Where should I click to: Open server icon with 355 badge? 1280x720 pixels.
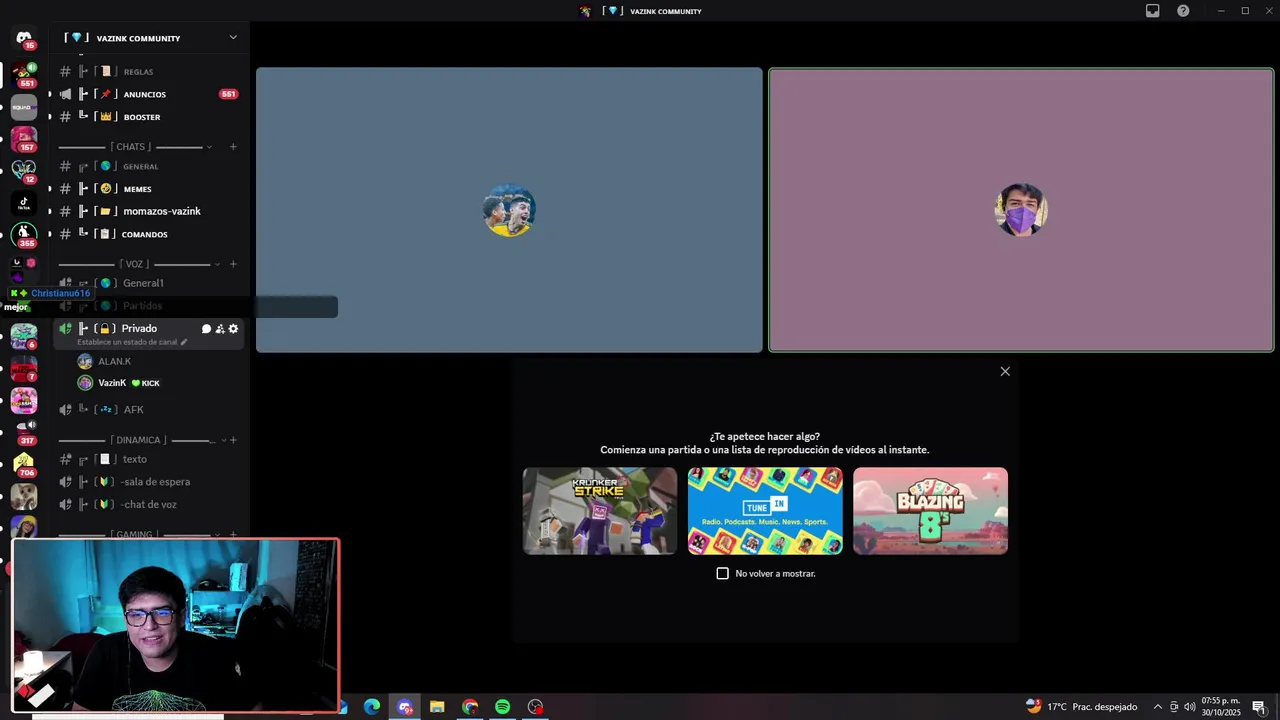tap(24, 235)
